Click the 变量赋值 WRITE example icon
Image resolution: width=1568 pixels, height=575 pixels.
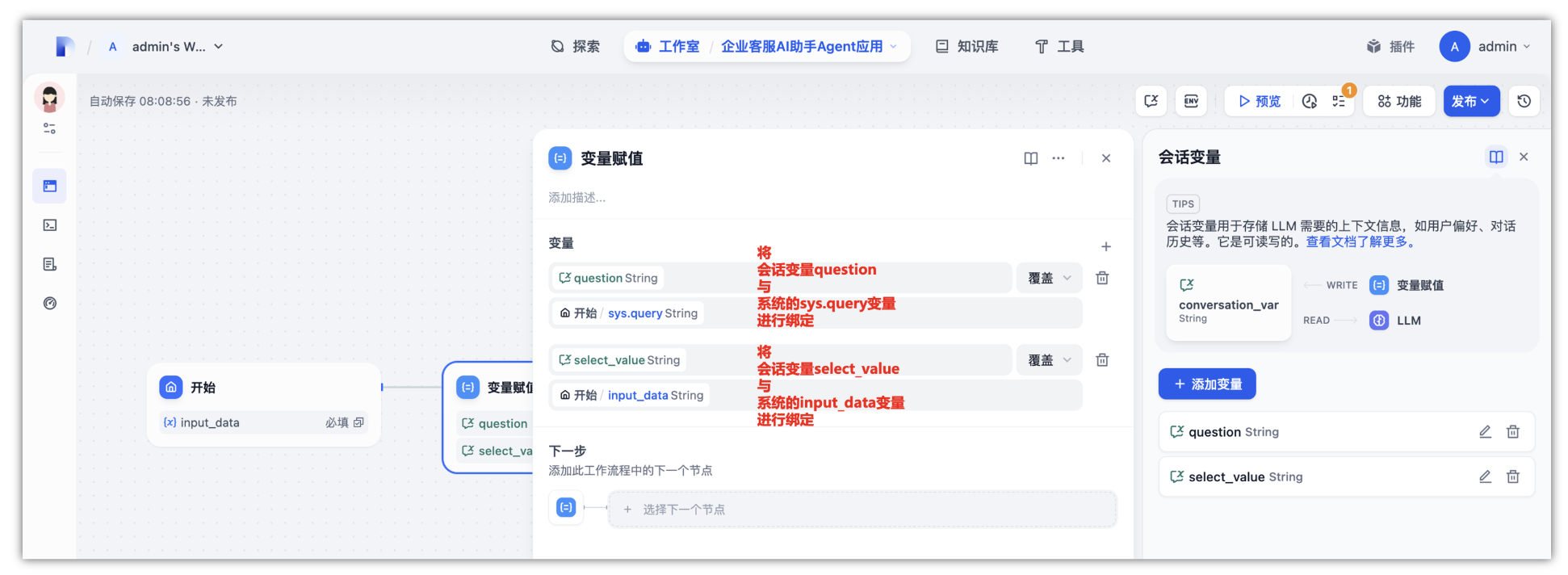click(x=1379, y=285)
